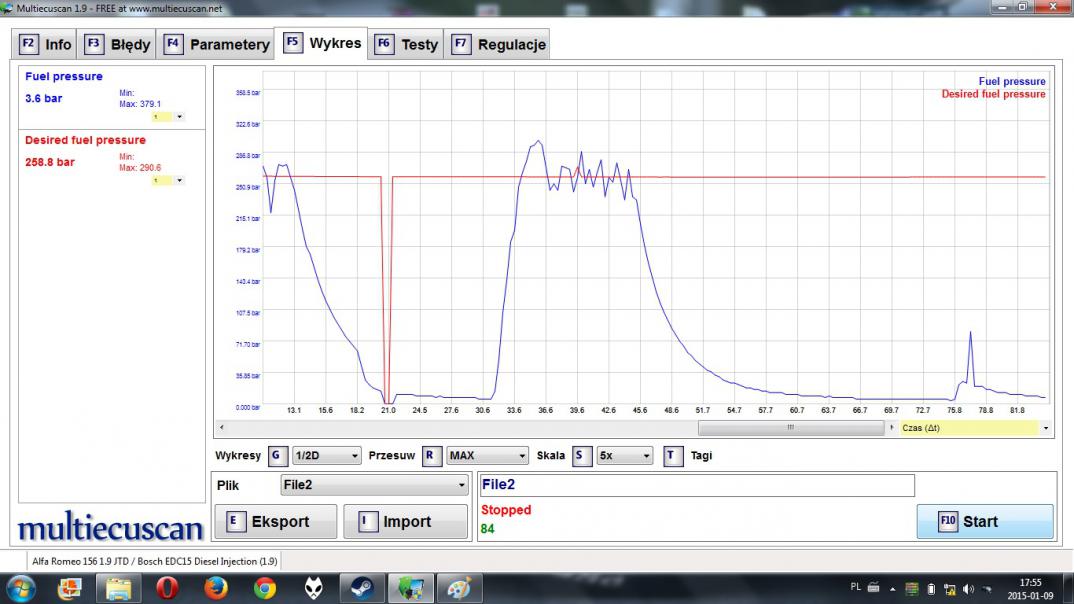Expand the Czas (Δt) axis dropdown
The height and width of the screenshot is (604, 1074).
point(1045,428)
